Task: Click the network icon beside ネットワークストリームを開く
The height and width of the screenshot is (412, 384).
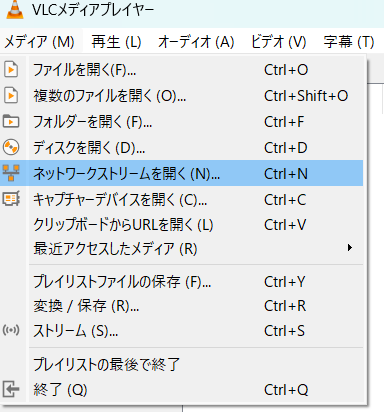Action: tap(11, 173)
